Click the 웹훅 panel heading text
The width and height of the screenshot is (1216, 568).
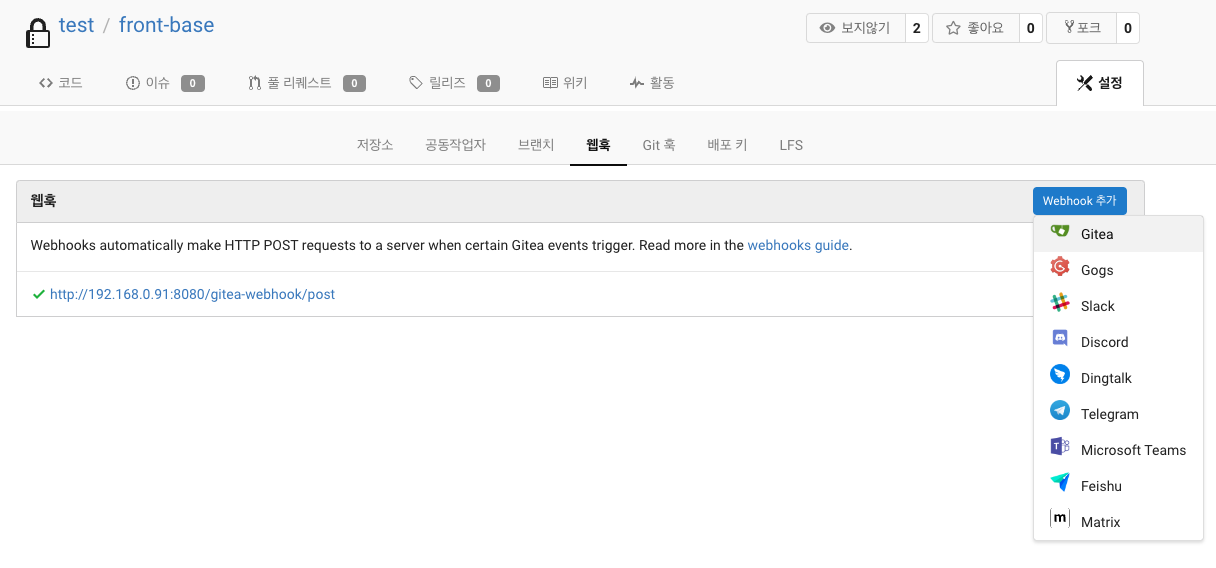pyautogui.click(x=43, y=201)
